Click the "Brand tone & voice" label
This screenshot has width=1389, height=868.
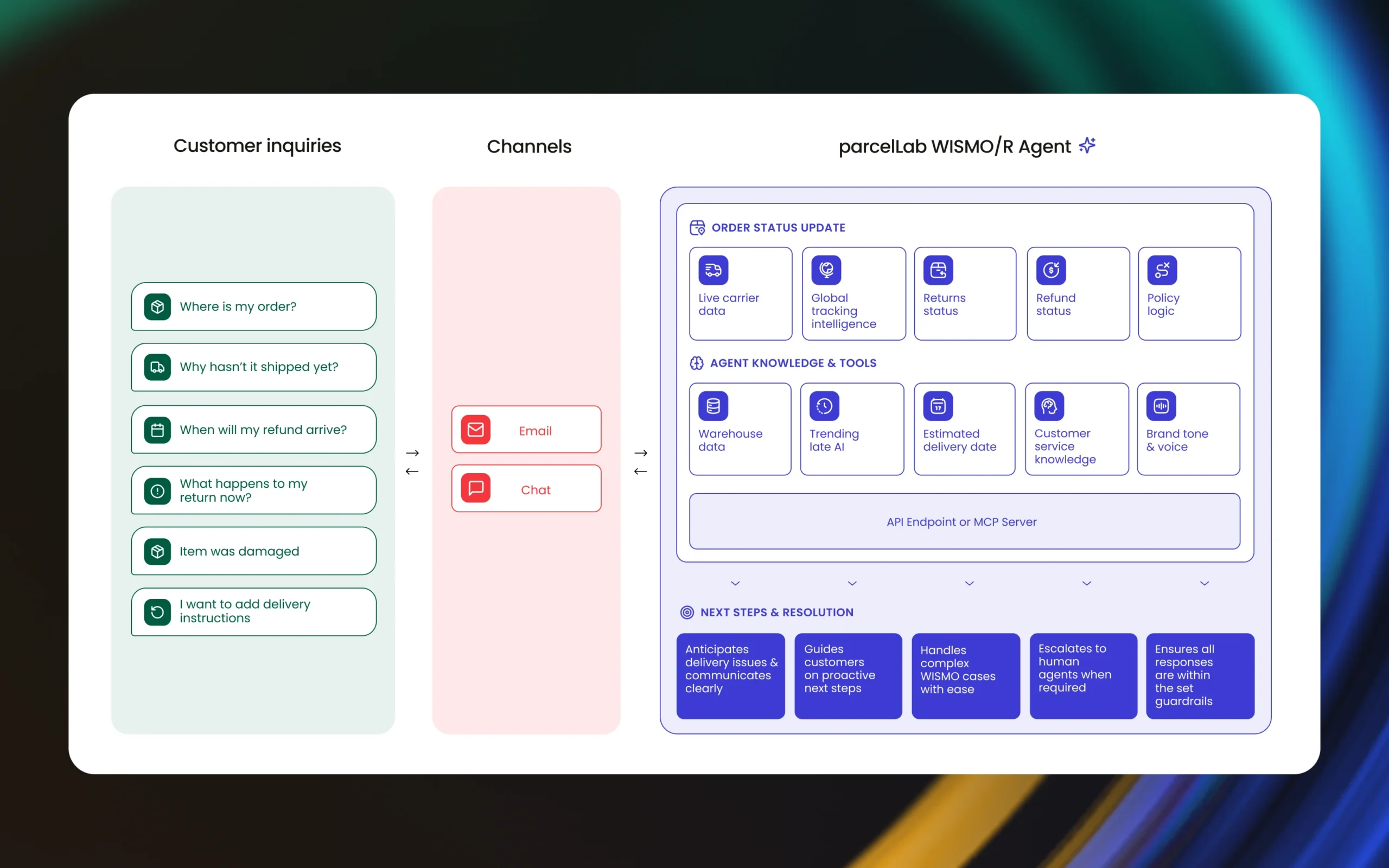click(1177, 441)
